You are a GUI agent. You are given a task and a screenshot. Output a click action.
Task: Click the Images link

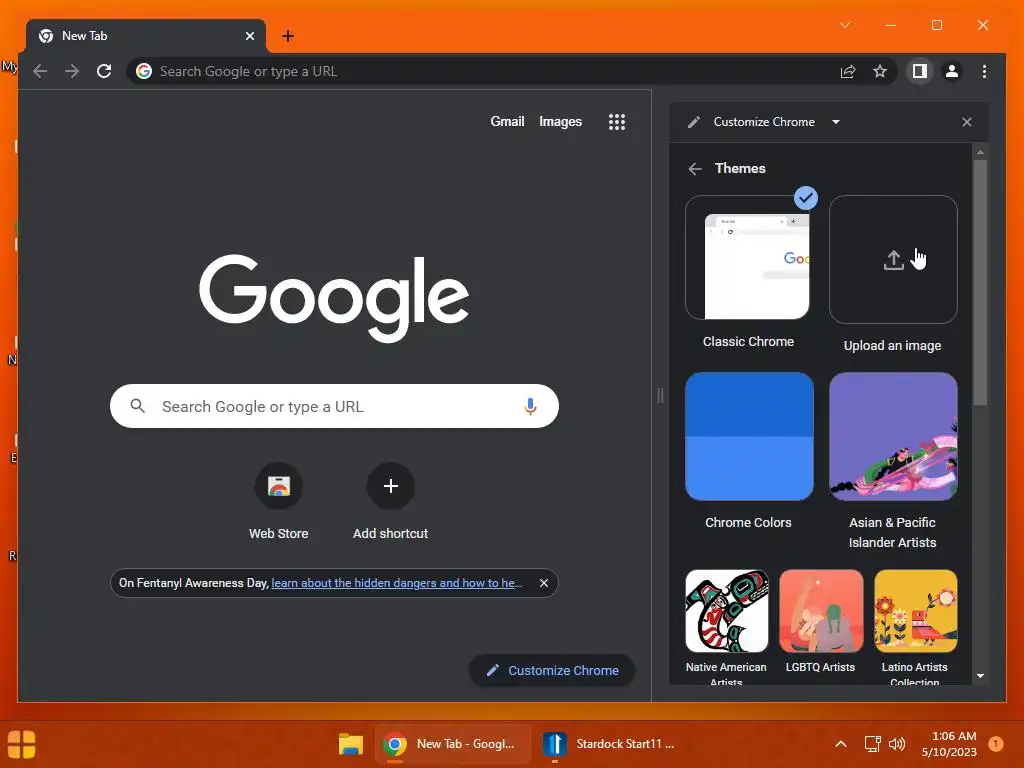click(x=560, y=121)
